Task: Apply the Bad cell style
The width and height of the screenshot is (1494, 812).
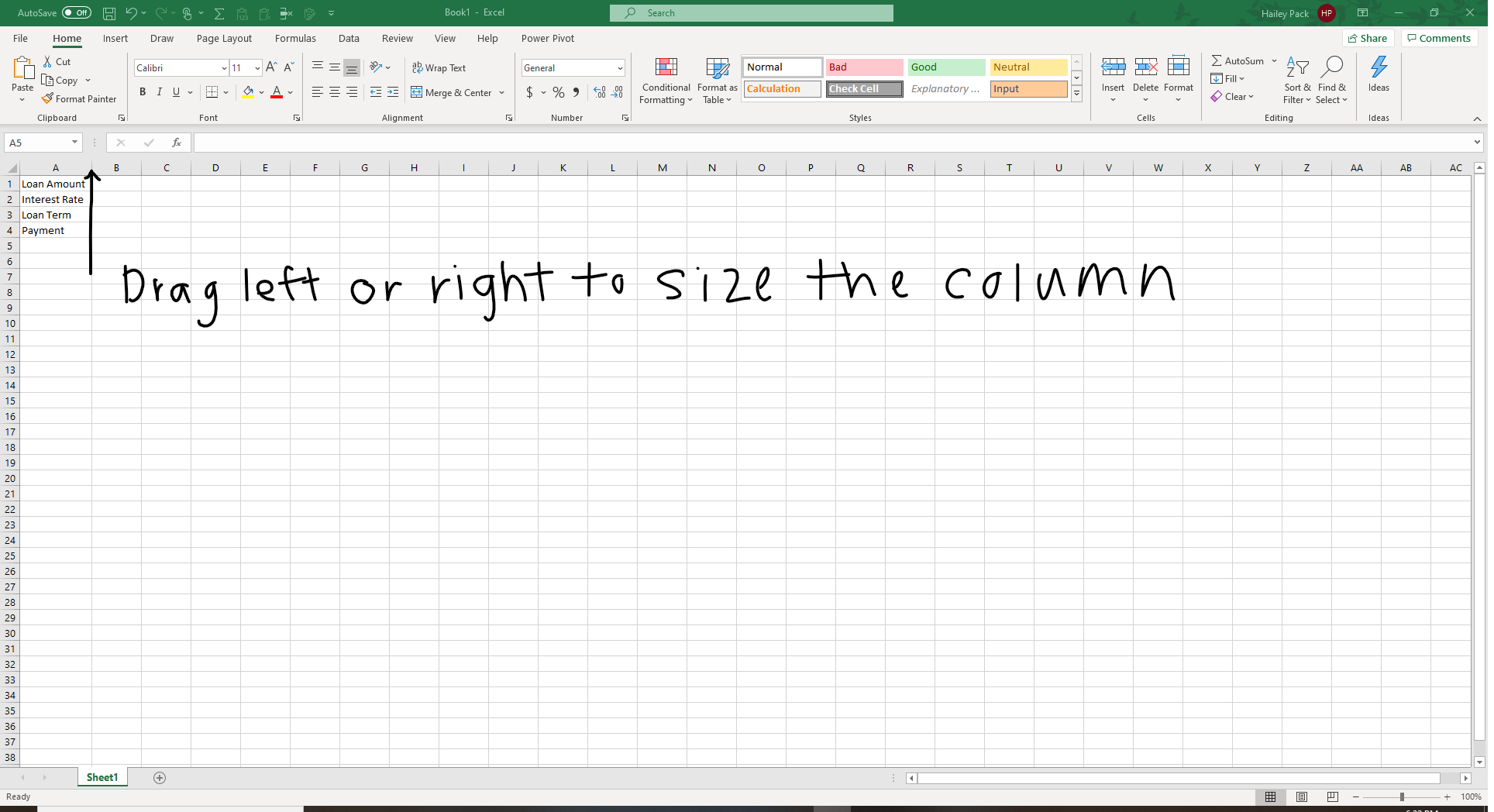Action: click(864, 67)
